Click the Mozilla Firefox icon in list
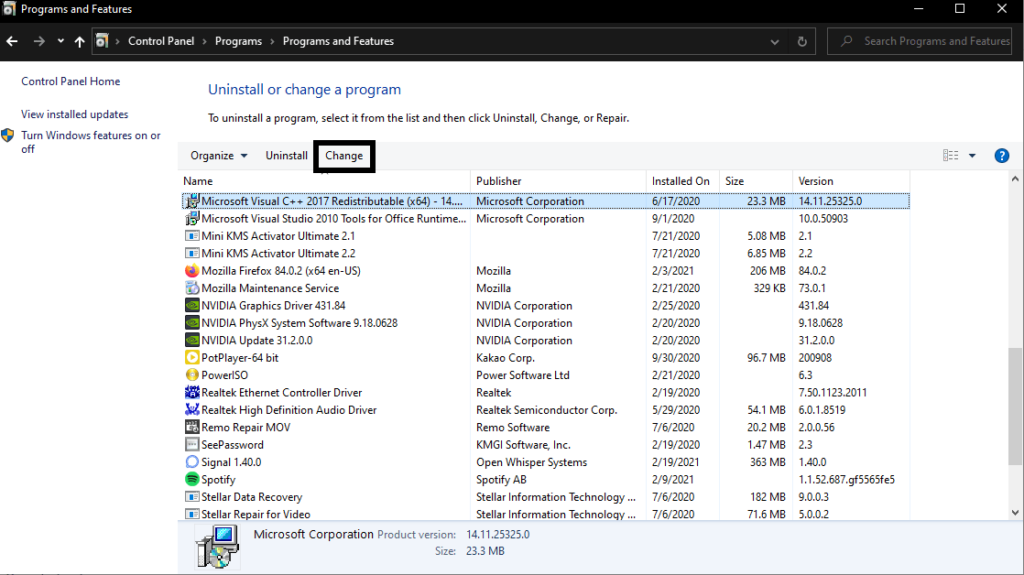This screenshot has height=575, width=1024. coord(192,271)
